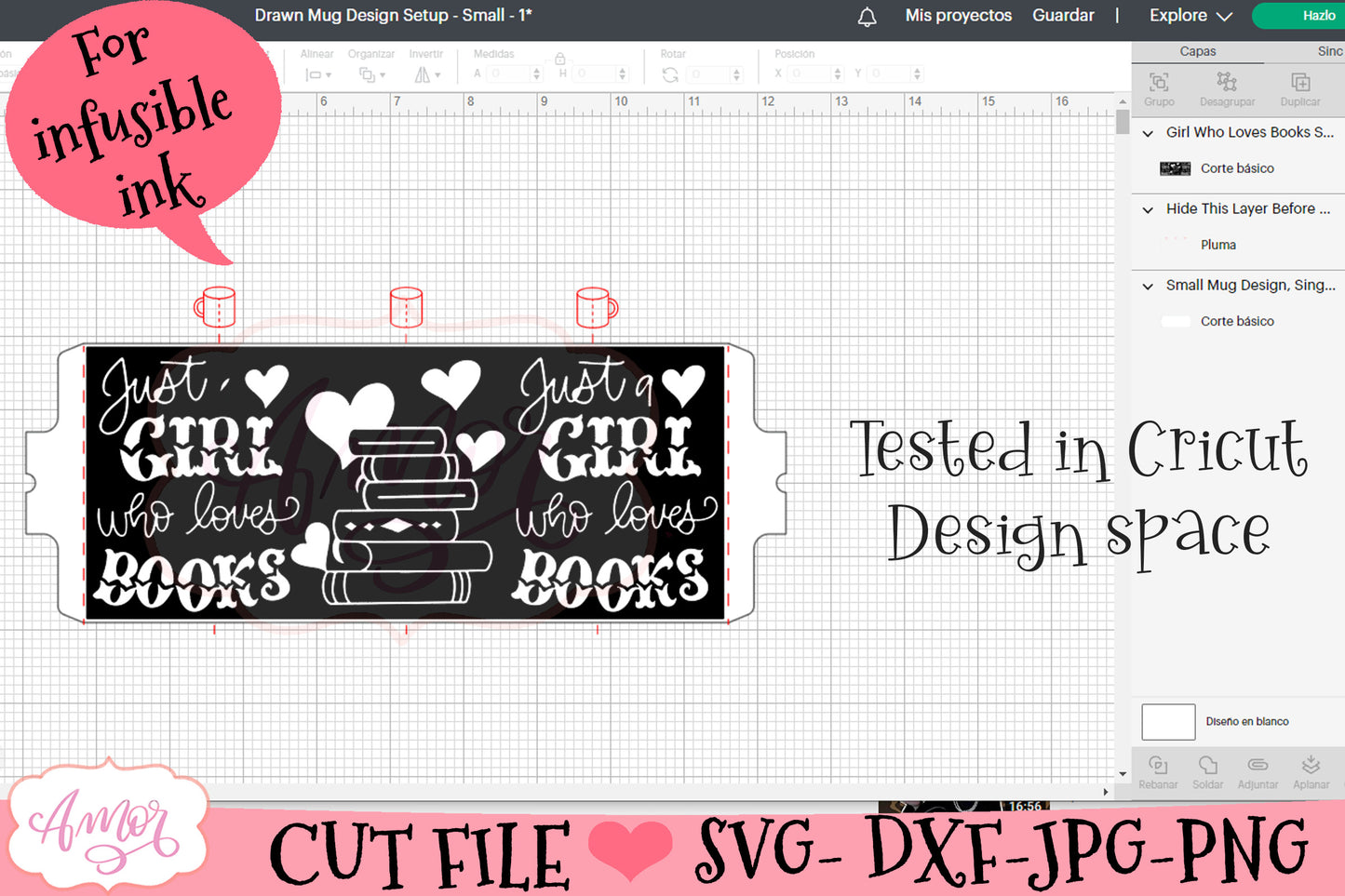Image resolution: width=1345 pixels, height=896 pixels.
Task: Open the Alinear dropdown
Action: click(318, 74)
